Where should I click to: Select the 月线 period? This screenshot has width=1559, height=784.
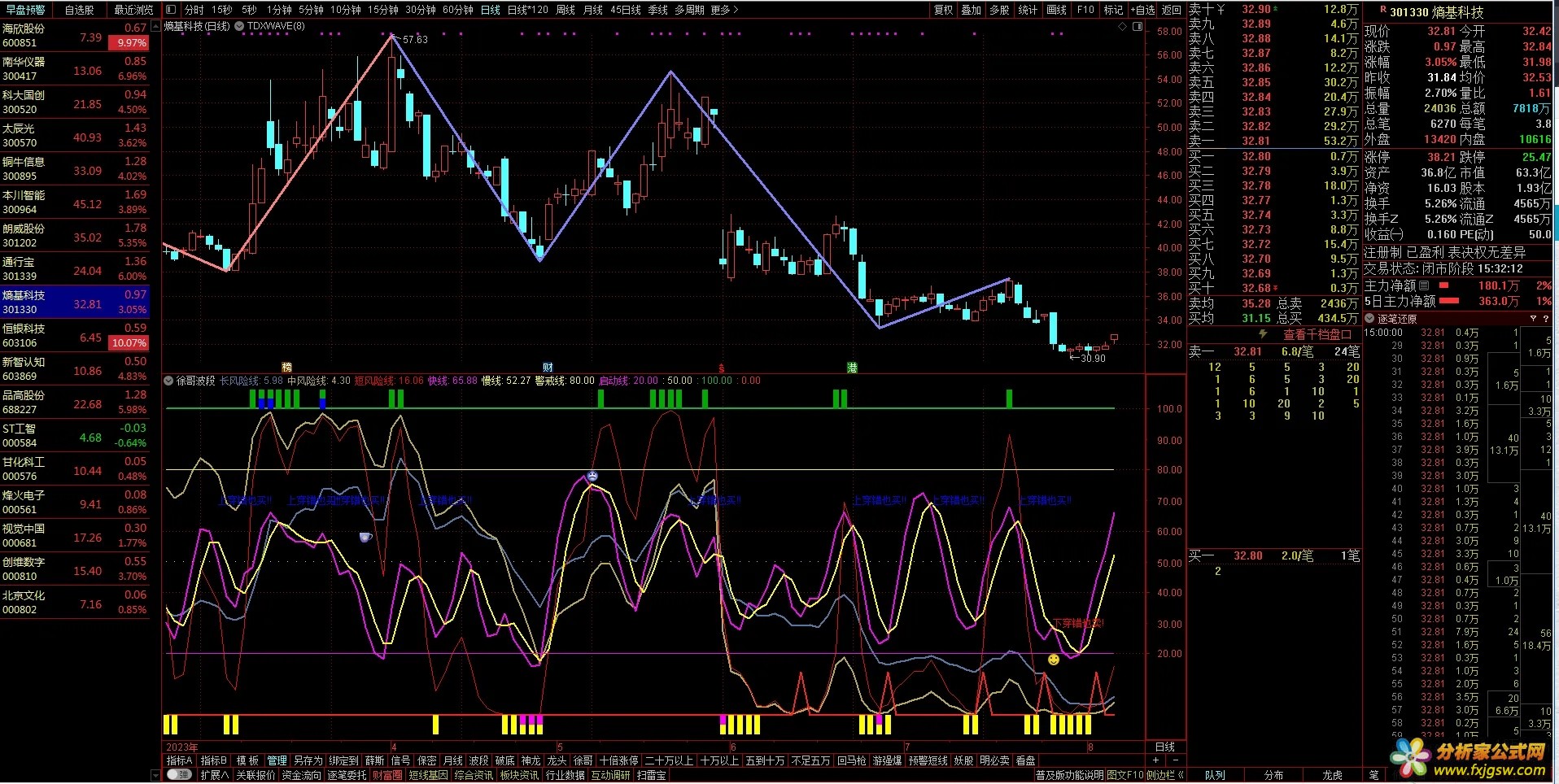pyautogui.click(x=593, y=10)
